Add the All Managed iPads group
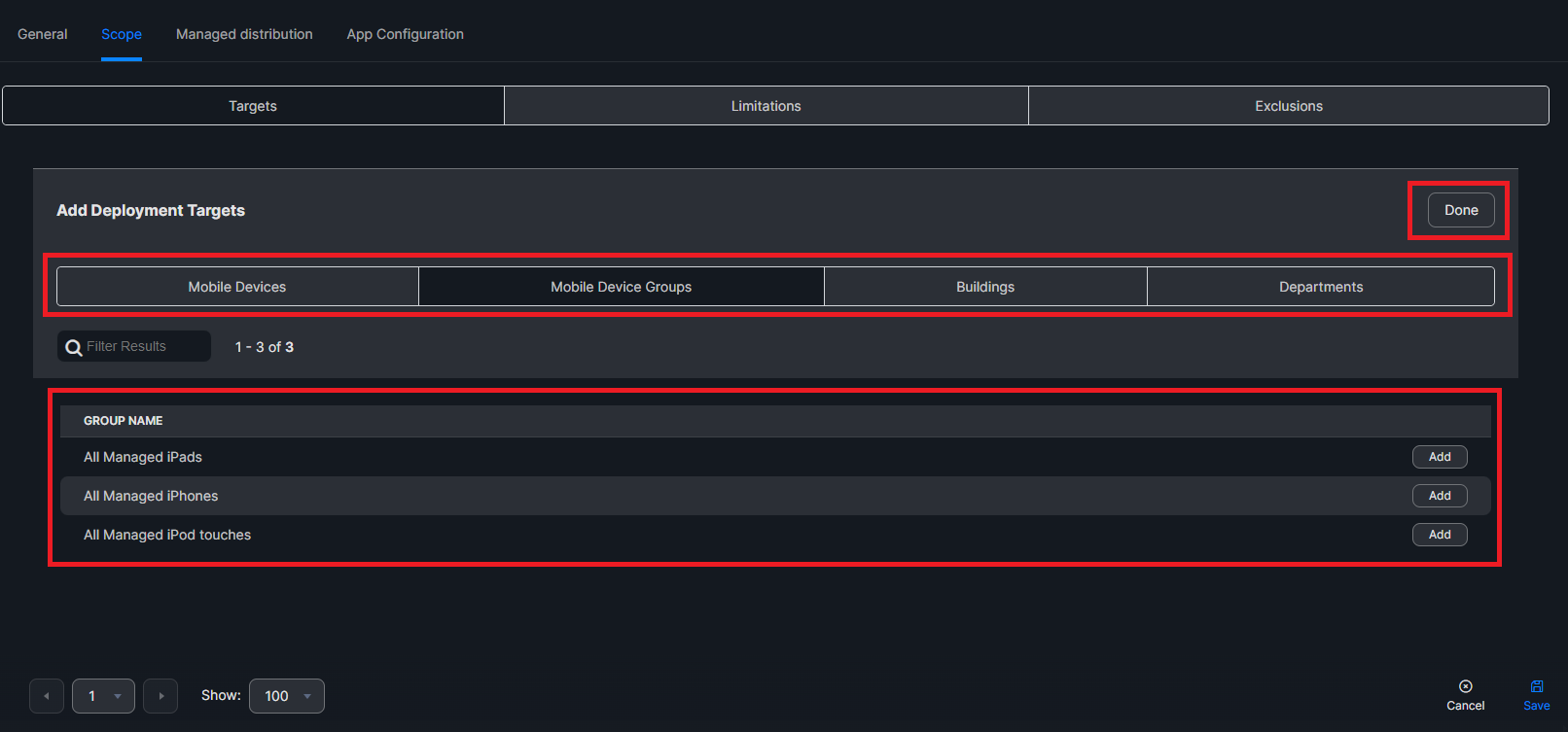Viewport: 1568px width, 732px height. pos(1440,457)
